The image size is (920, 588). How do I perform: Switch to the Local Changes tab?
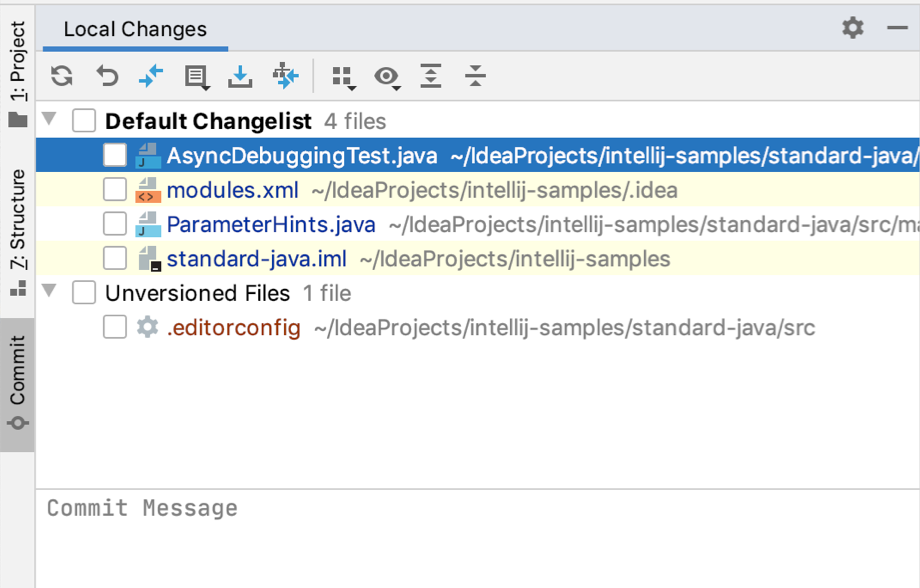[x=134, y=29]
